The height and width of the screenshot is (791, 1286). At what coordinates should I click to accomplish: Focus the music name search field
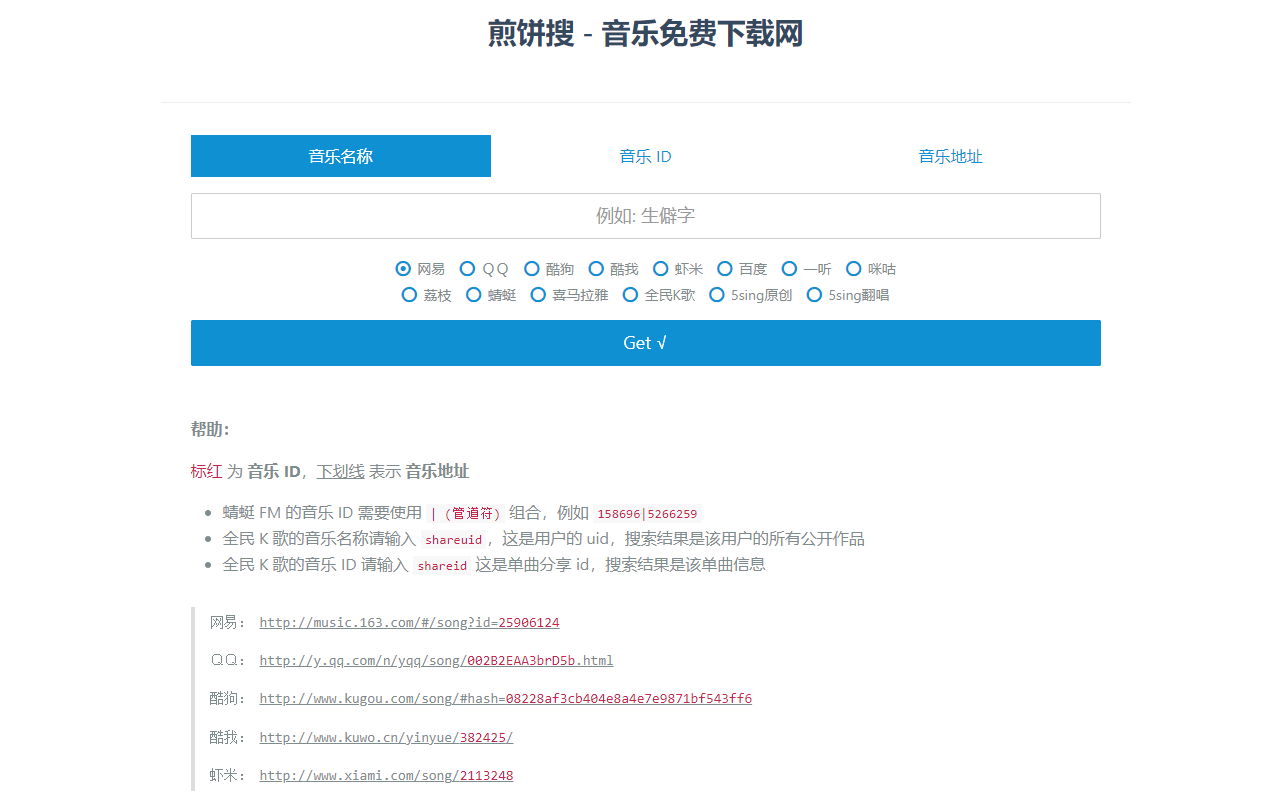tap(645, 216)
